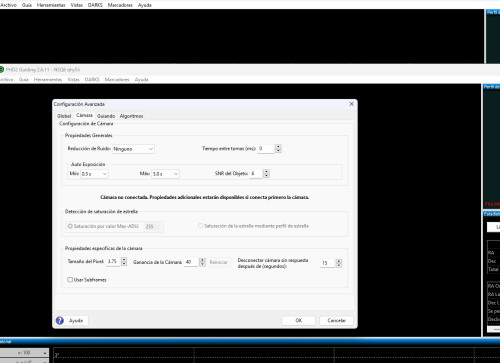This screenshot has width=500, height=363.
Task: Click the disconnect timeout seconds field
Action: [x=328, y=263]
